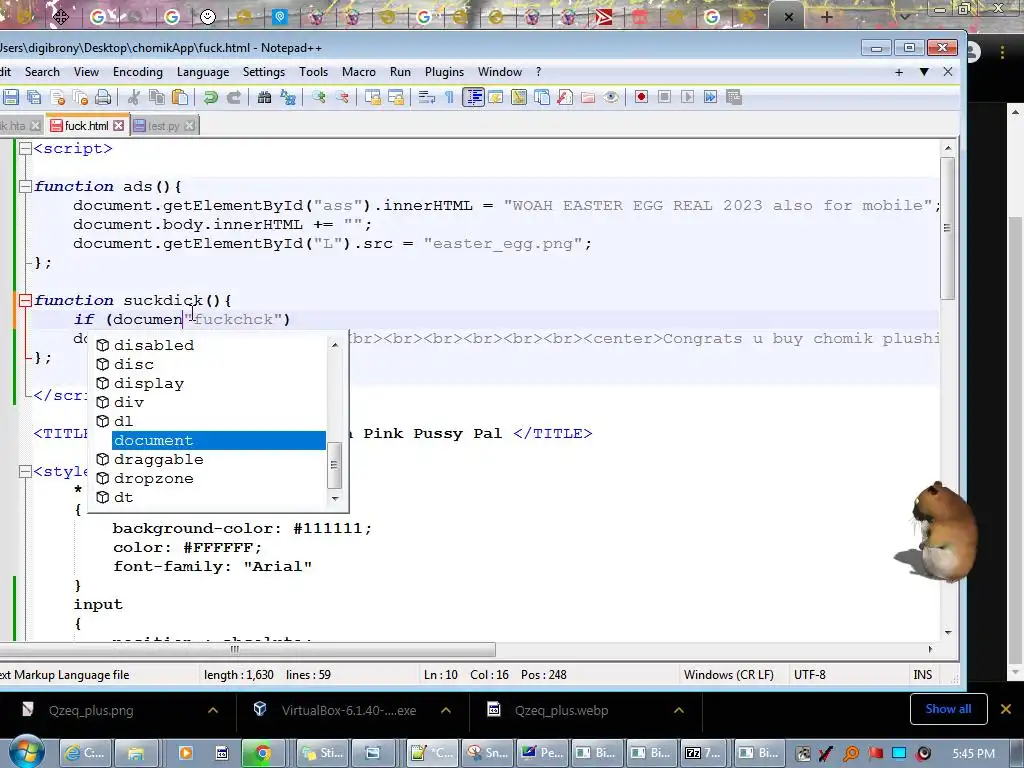This screenshot has height=768, width=1024.
Task: Click the Close All toolbar icon
Action: [x=80, y=97]
